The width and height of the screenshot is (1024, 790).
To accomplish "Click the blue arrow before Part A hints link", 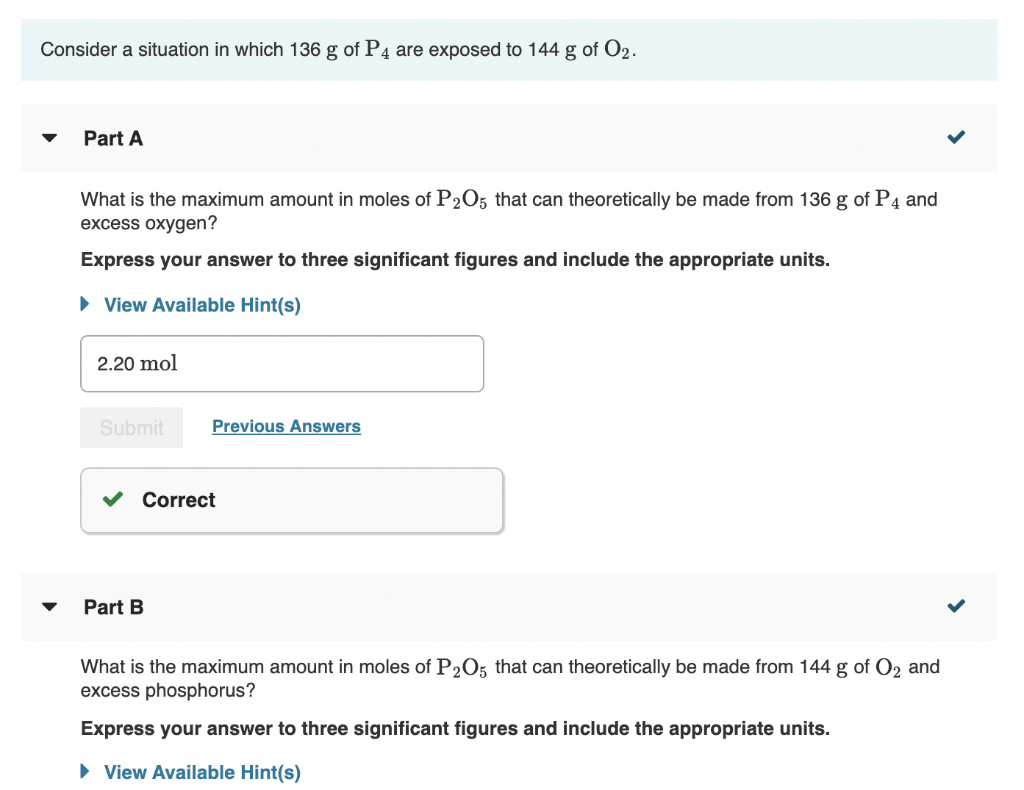I will 84,305.
